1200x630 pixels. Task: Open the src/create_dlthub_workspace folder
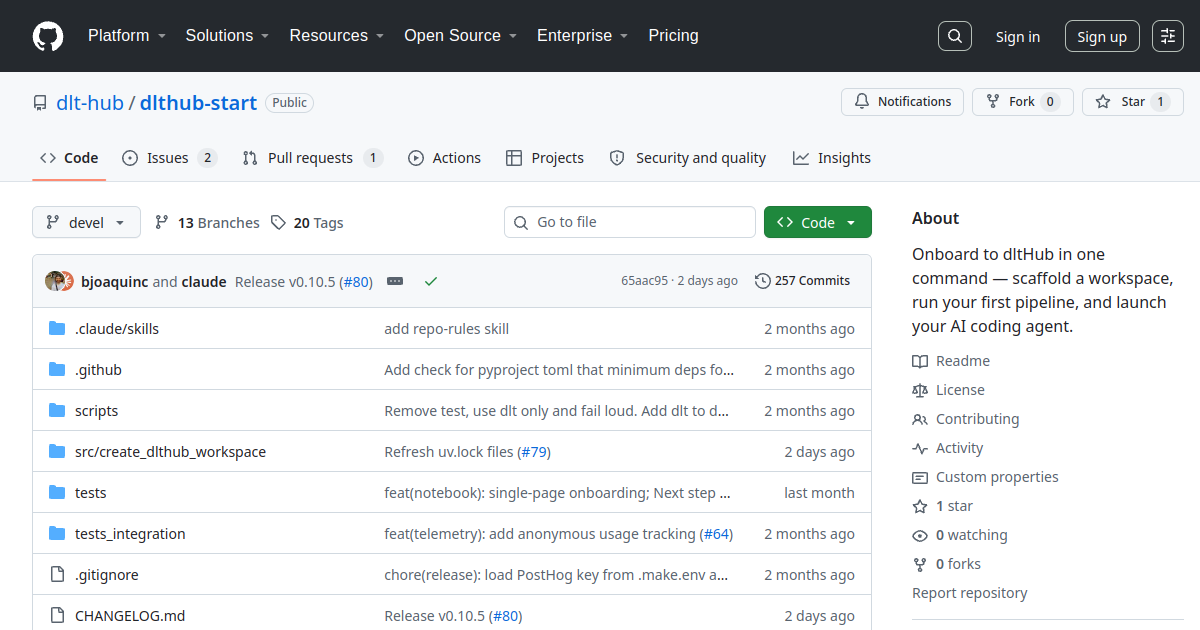[170, 452]
